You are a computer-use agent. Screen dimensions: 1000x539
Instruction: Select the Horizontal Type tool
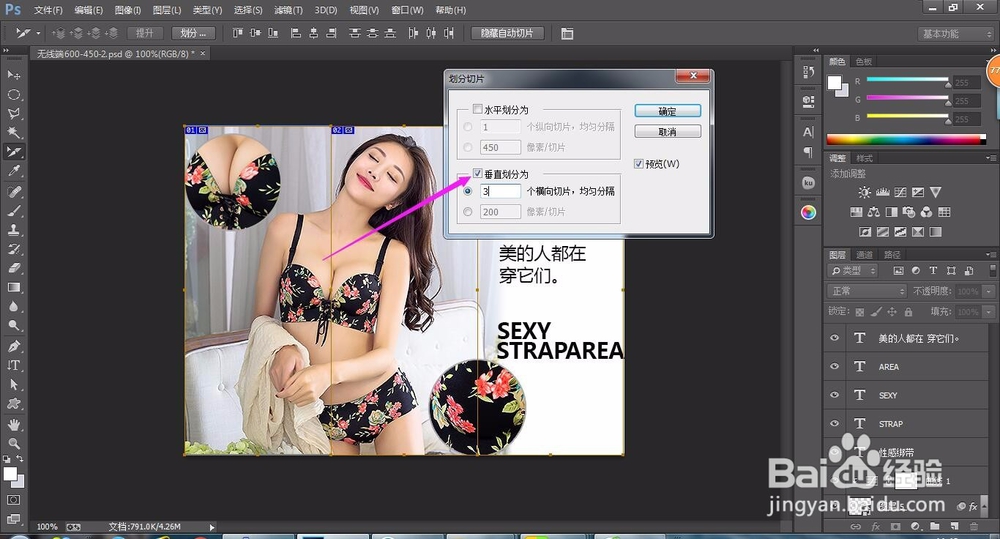pos(13,365)
